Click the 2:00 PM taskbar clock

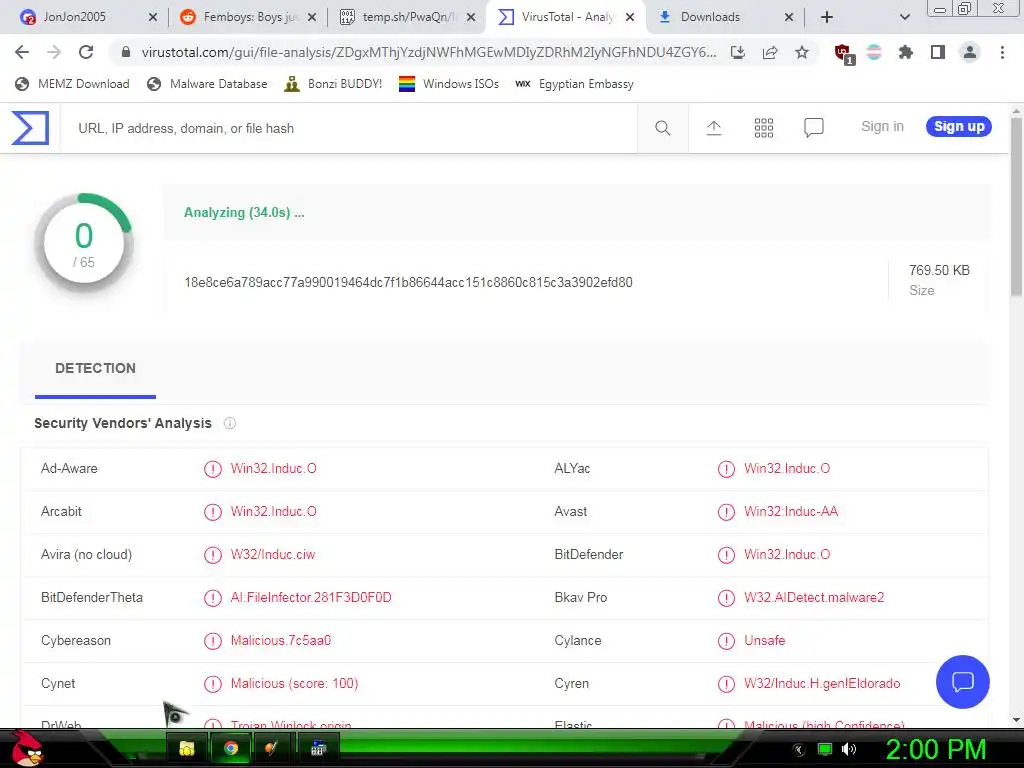[935, 749]
